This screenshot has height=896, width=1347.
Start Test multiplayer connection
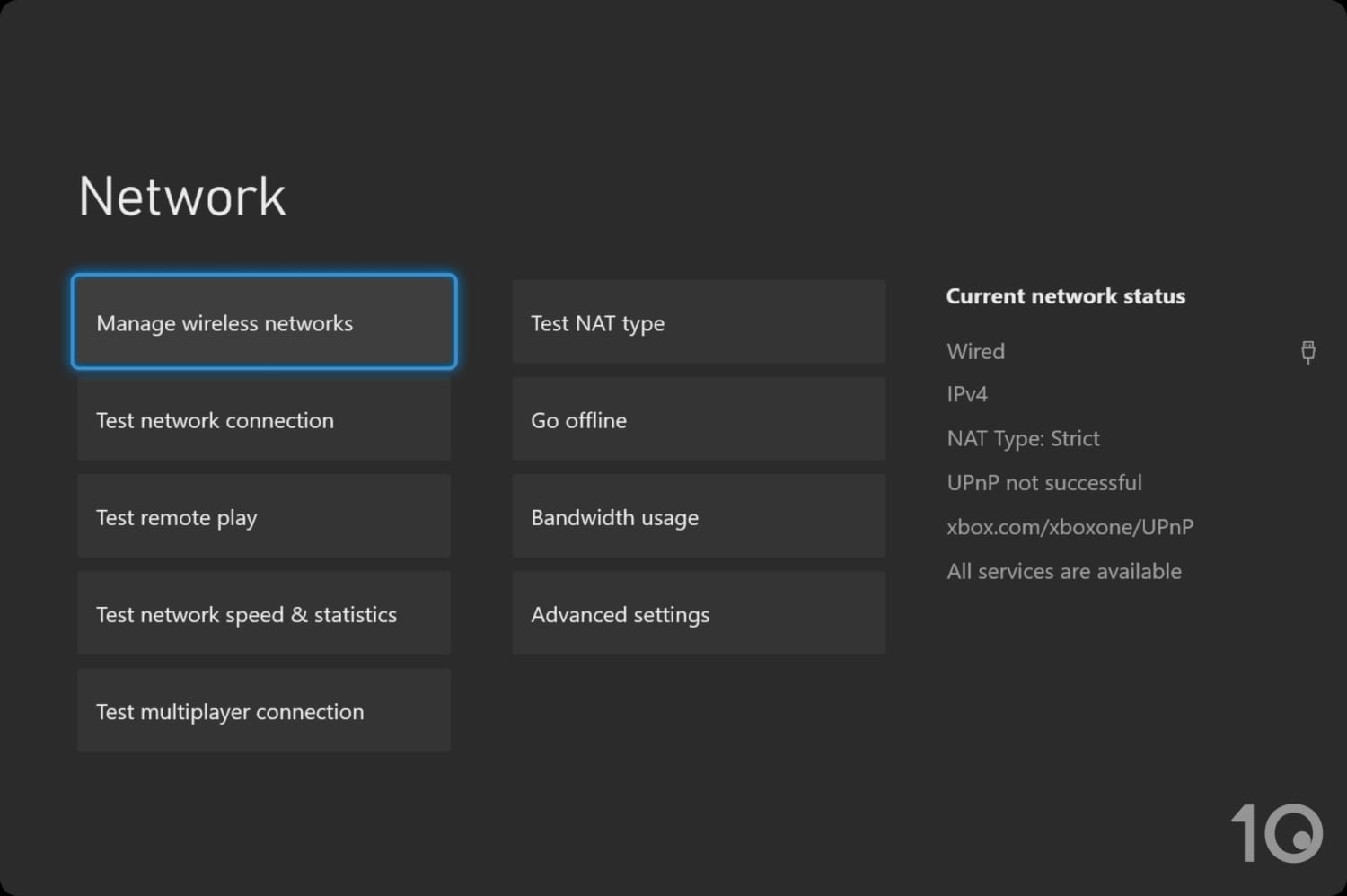[x=264, y=710]
